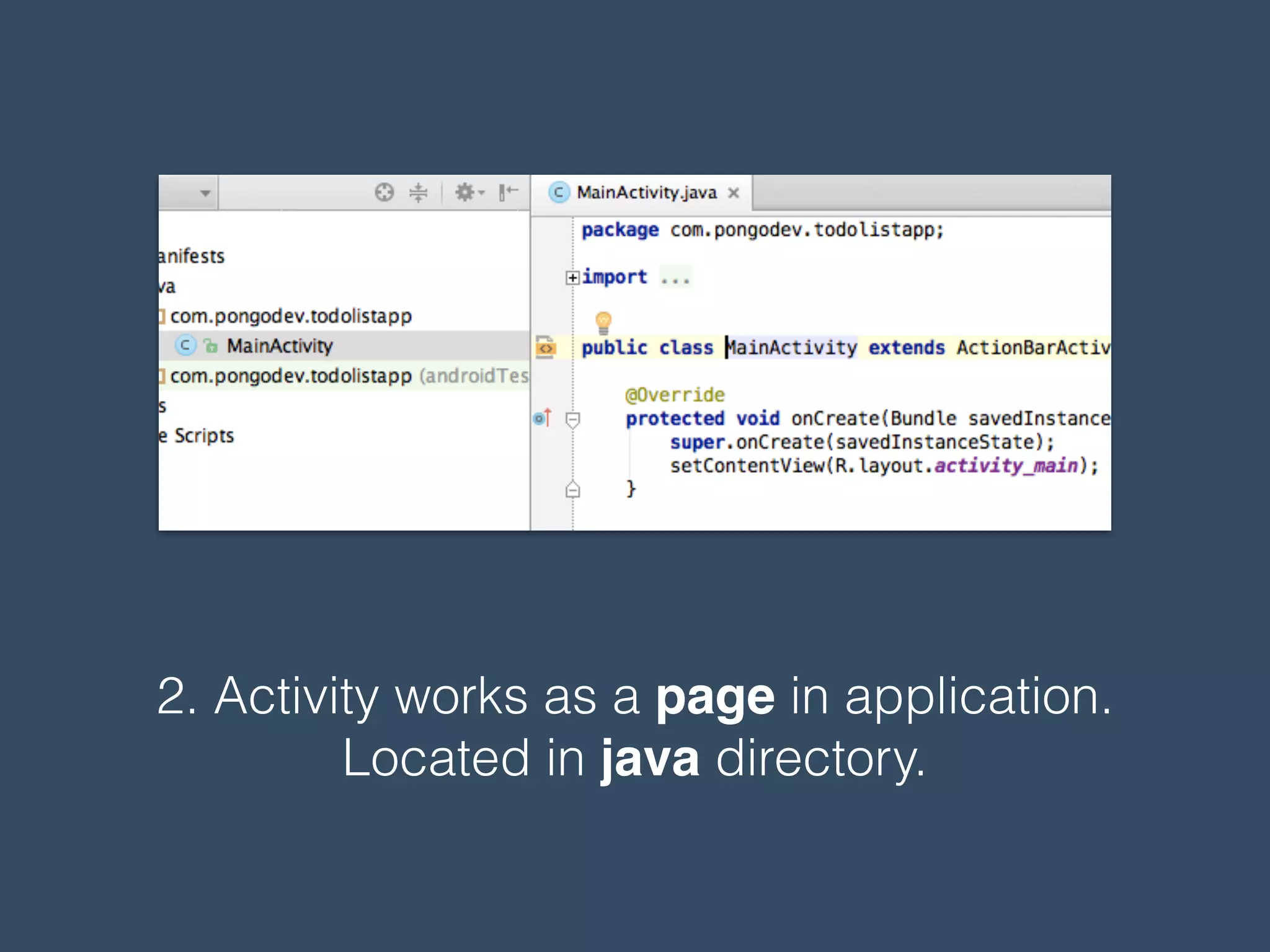
Task: Expand the folded import block
Action: click(x=572, y=278)
